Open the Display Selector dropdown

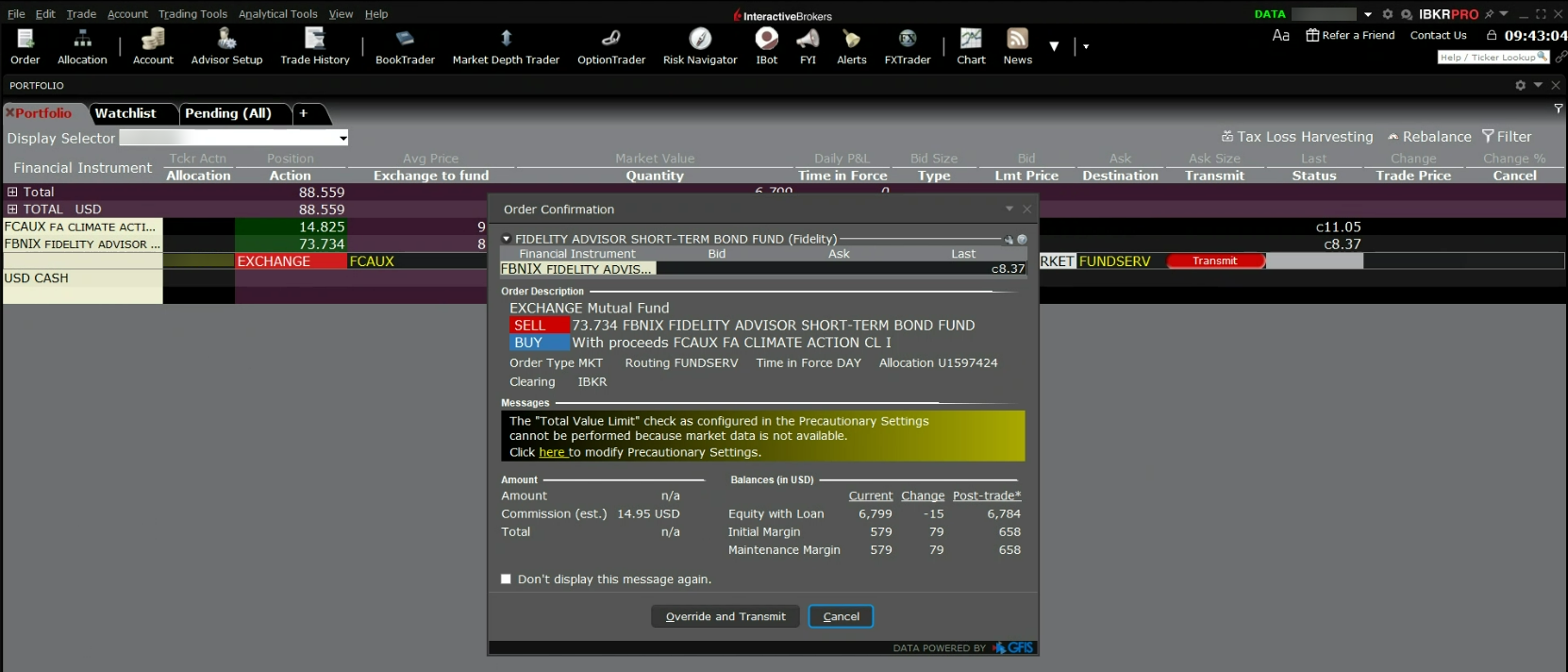point(343,138)
